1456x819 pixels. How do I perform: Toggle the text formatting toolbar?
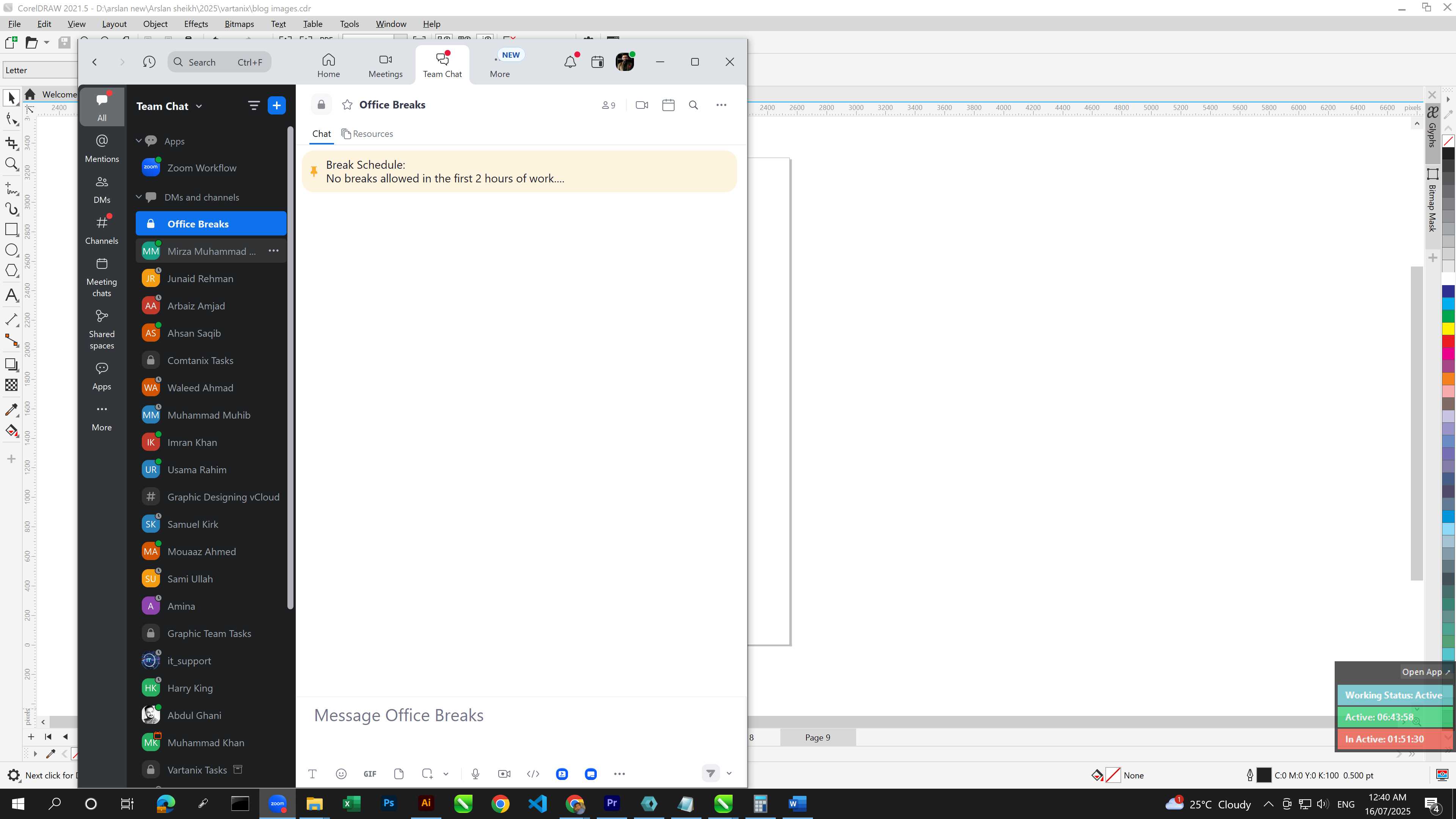click(312, 774)
